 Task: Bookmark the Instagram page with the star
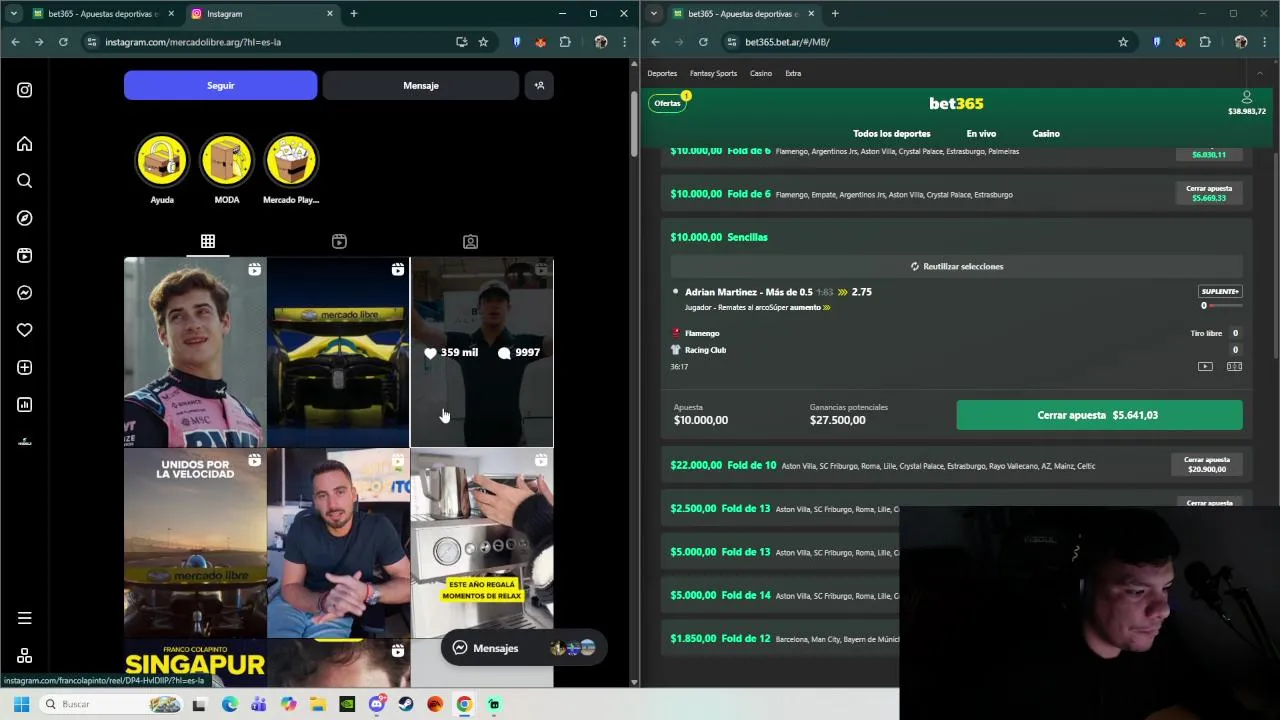[x=483, y=42]
